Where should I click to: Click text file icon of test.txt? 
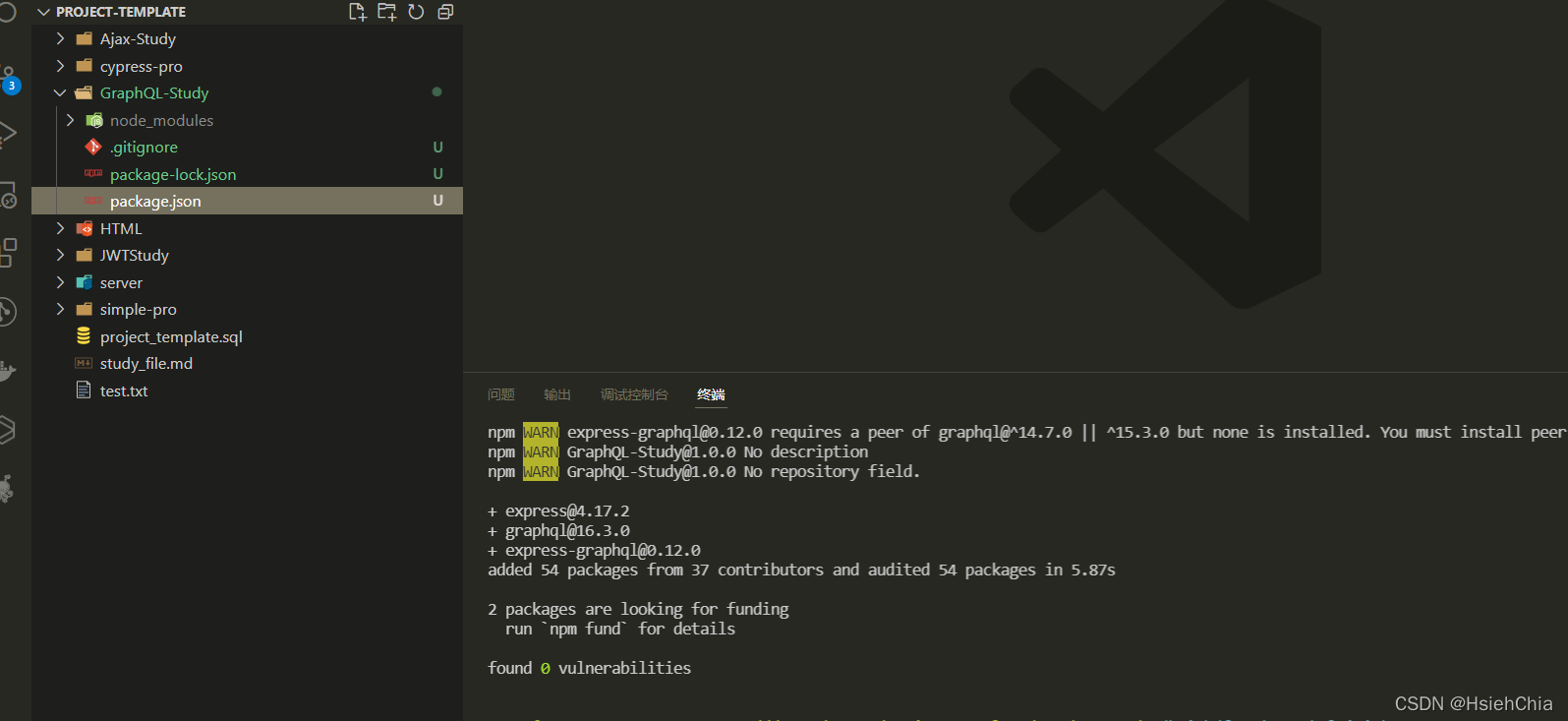(84, 391)
